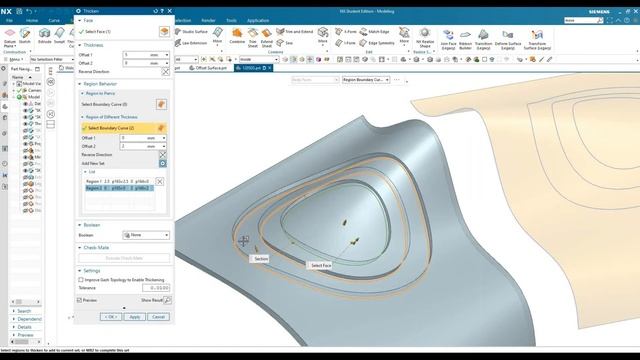Toggle the Preview checkbox
The image size is (640, 360).
[80, 300]
